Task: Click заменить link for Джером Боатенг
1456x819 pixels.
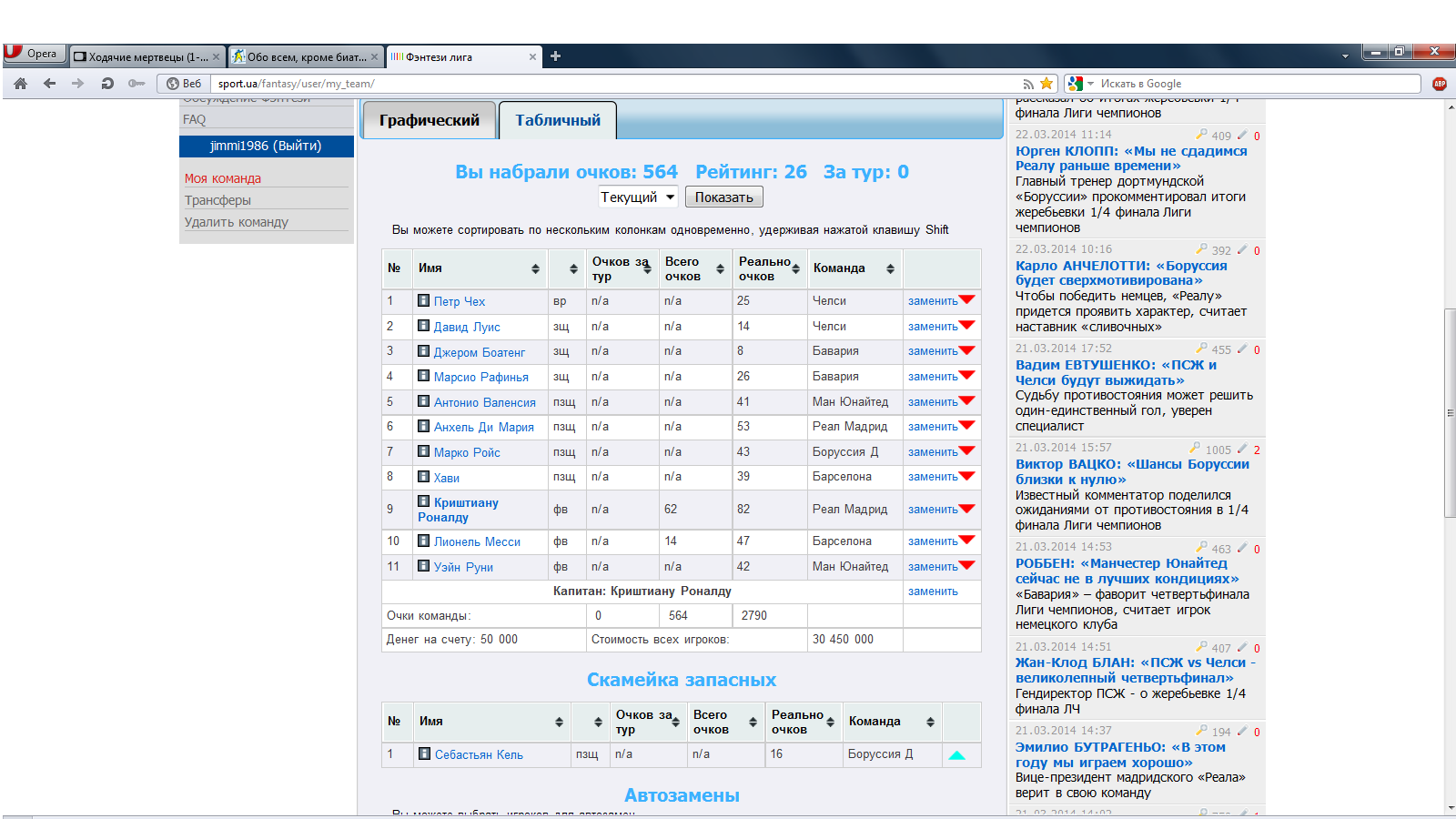Action: pos(933,350)
